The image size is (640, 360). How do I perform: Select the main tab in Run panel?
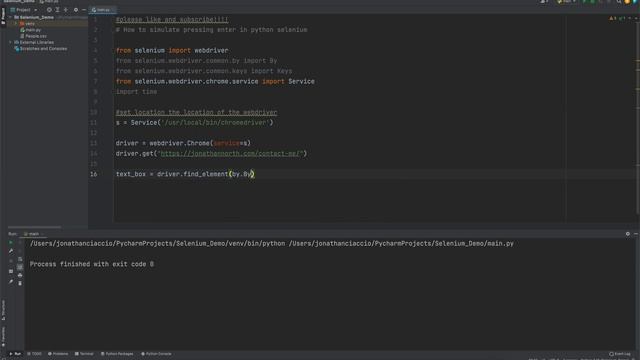(33, 234)
